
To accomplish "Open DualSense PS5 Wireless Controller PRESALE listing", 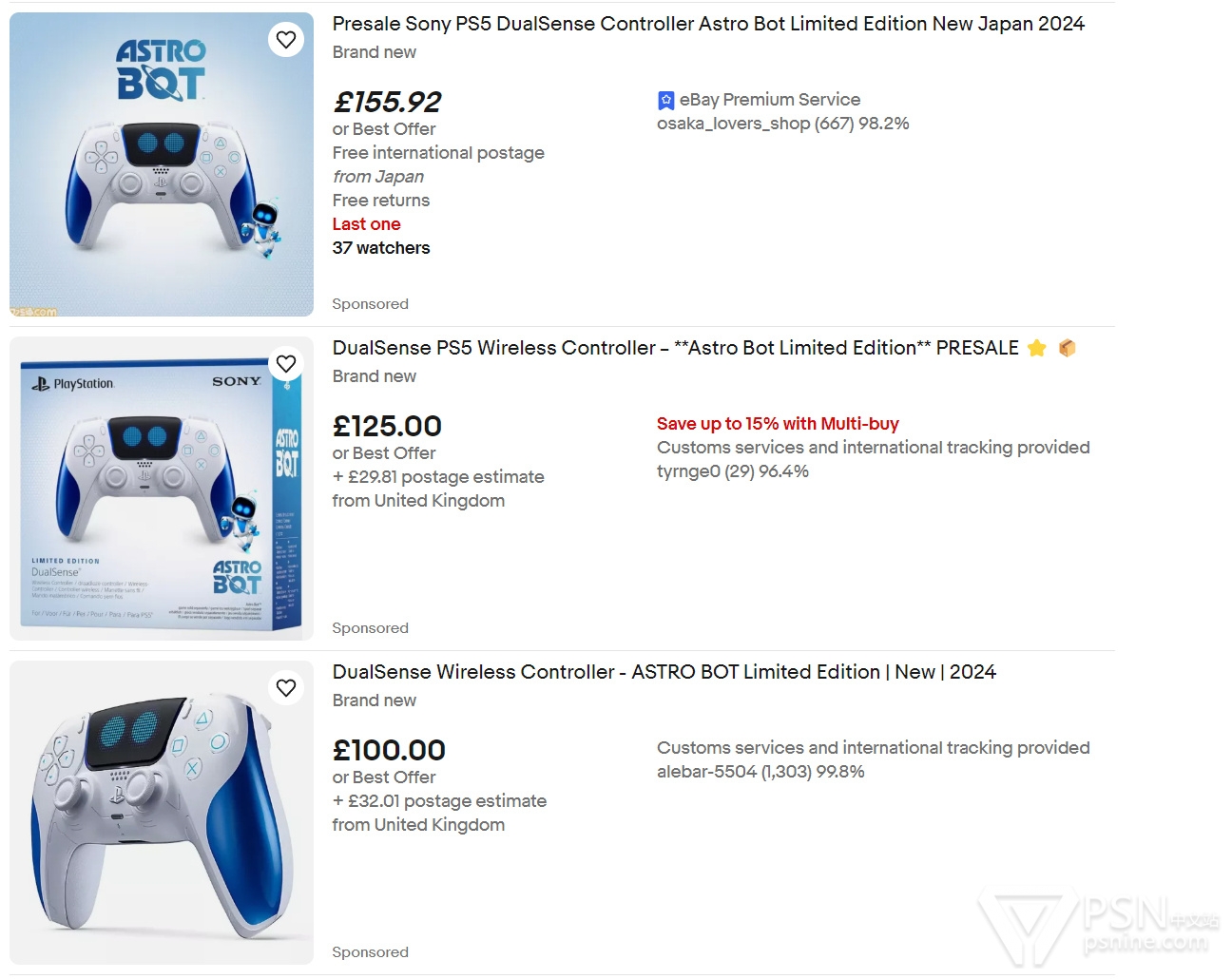I will click(x=676, y=348).
